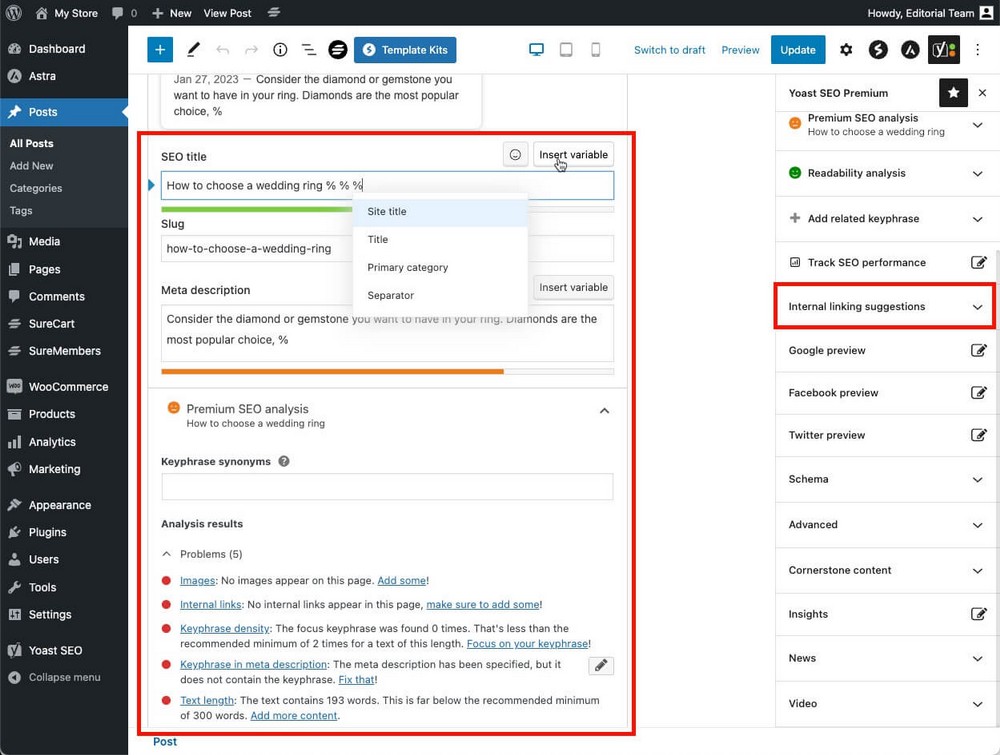Open the three-dot Options menu
Image resolution: width=1000 pixels, height=755 pixels.
pyautogui.click(x=977, y=50)
